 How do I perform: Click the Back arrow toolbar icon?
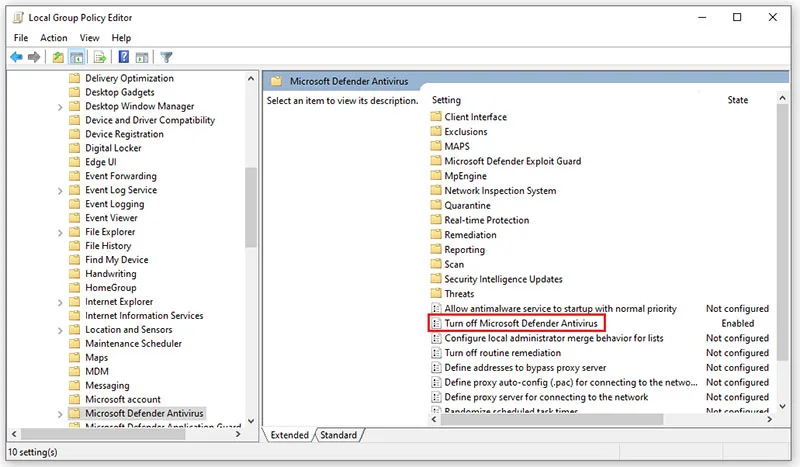[x=16, y=57]
